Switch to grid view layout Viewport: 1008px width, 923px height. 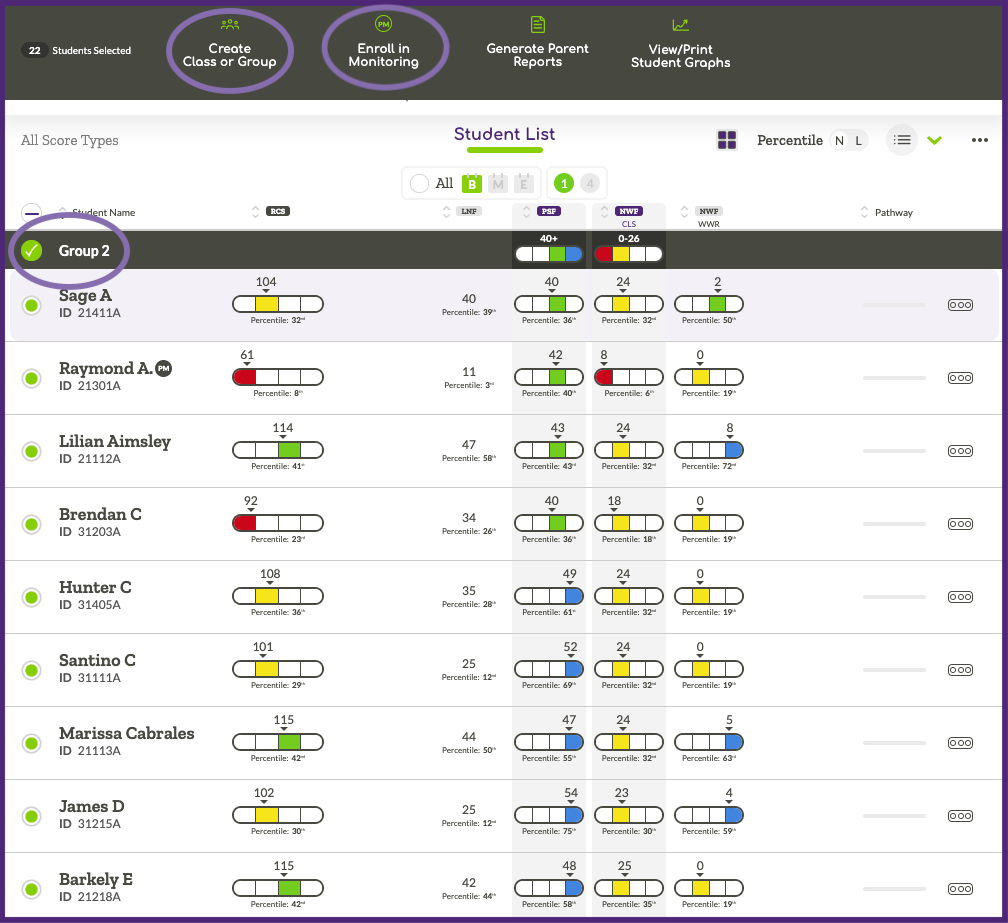727,140
